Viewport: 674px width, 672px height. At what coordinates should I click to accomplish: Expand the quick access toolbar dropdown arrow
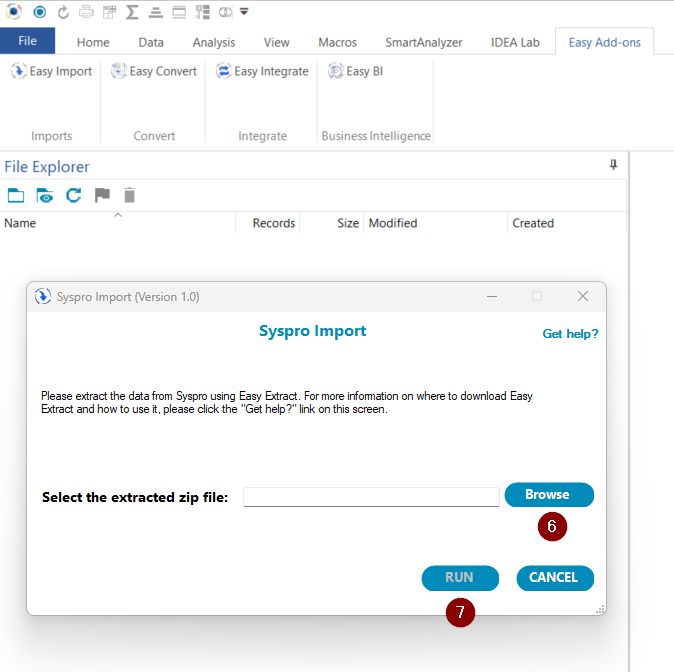pyautogui.click(x=244, y=12)
